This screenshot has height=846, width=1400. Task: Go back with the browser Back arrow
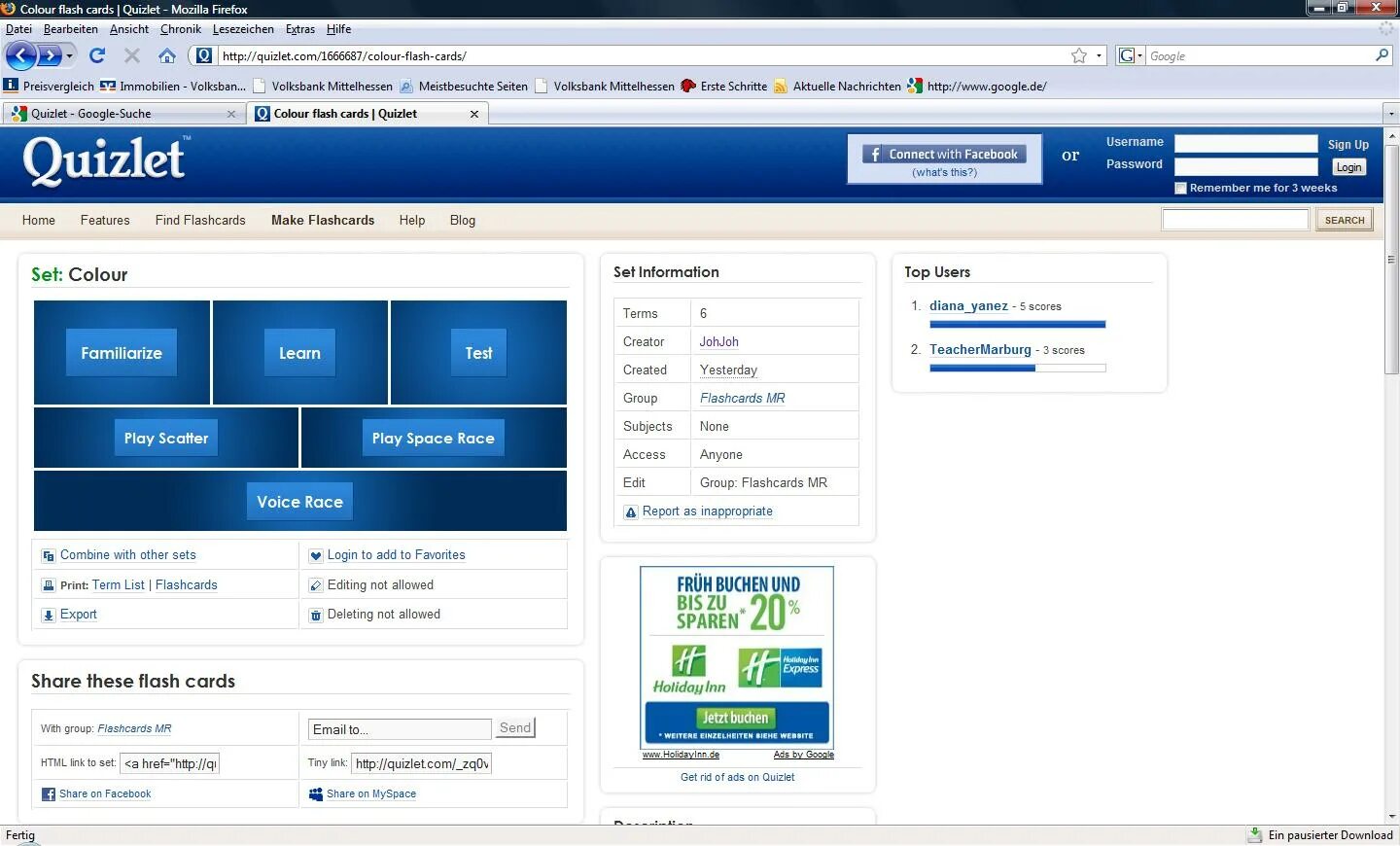19,55
